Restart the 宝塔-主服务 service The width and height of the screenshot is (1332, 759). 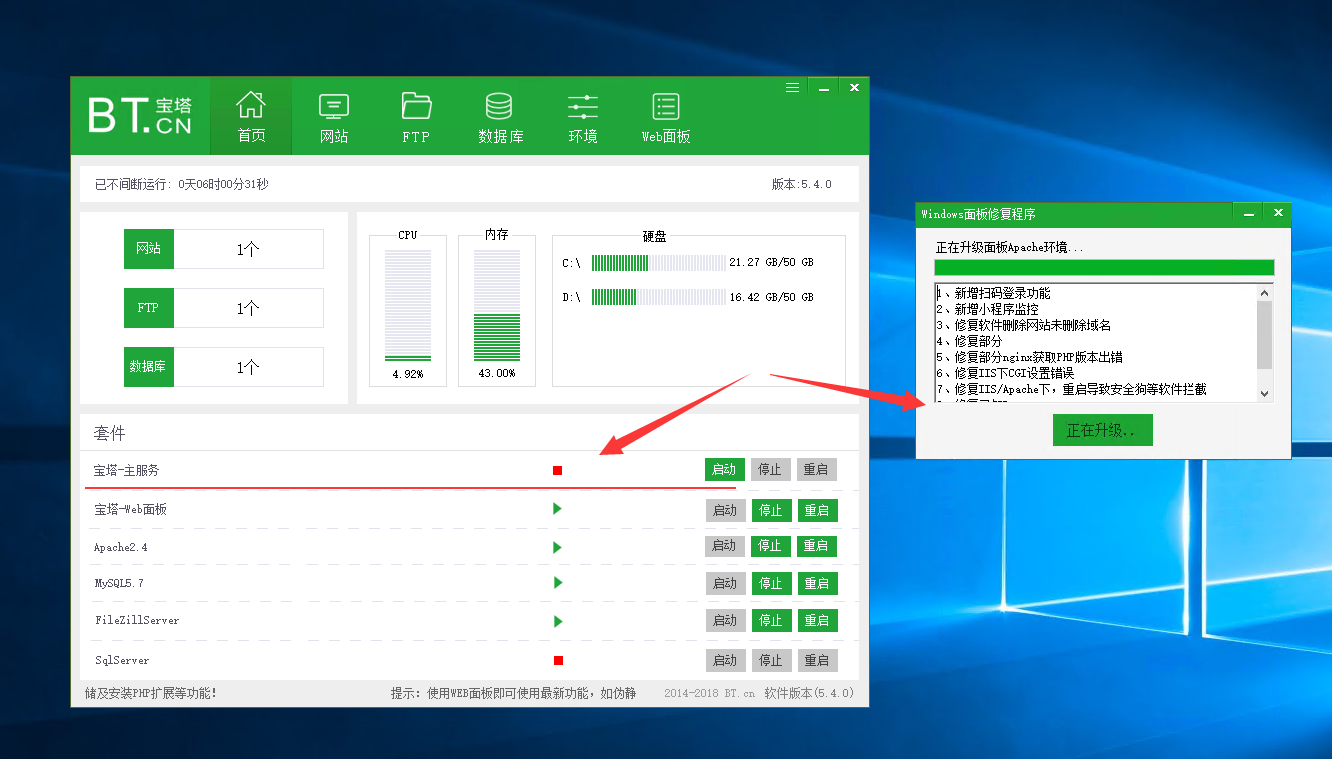pyautogui.click(x=817, y=470)
